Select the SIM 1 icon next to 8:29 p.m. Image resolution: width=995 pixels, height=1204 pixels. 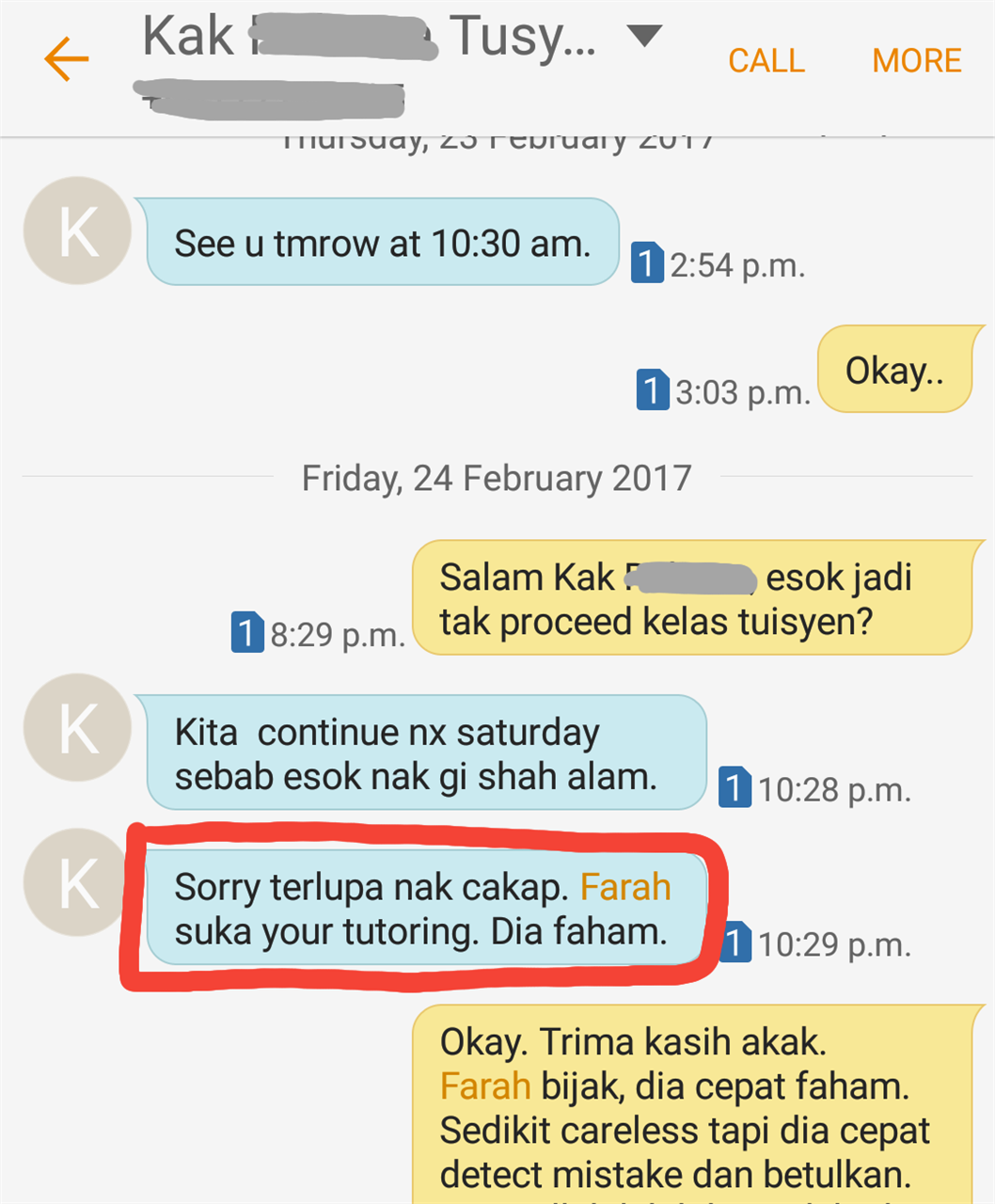point(247,633)
